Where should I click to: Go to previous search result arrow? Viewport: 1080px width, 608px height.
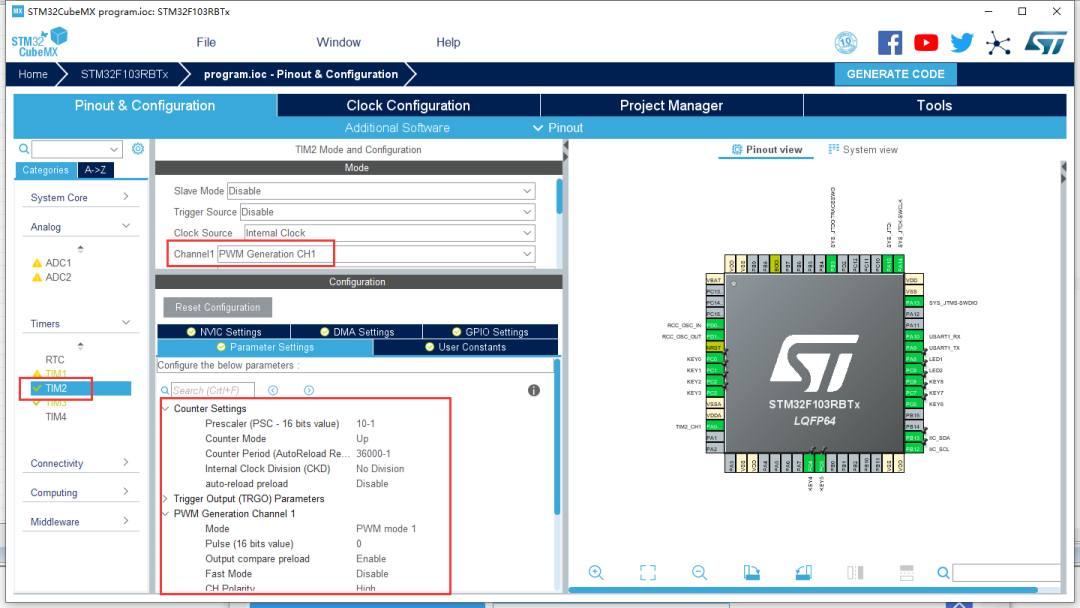click(273, 390)
